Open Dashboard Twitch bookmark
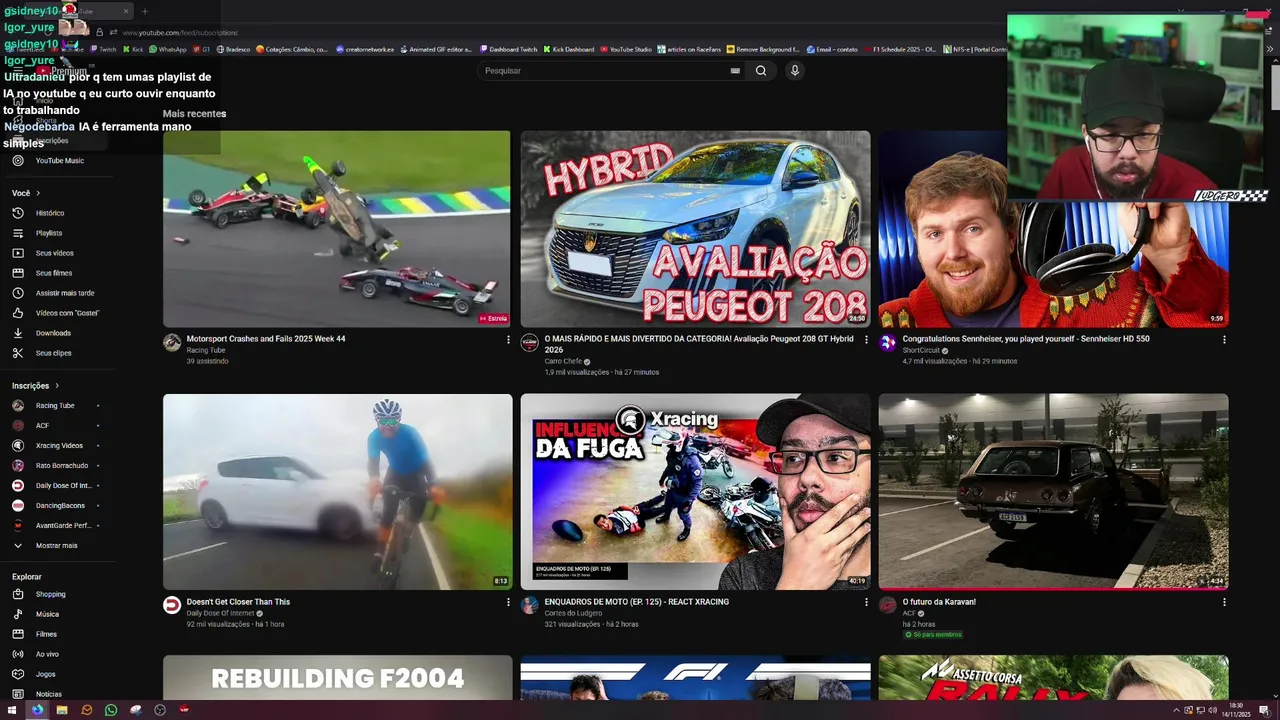Screen dimensions: 1280x720 pyautogui.click(x=508, y=49)
